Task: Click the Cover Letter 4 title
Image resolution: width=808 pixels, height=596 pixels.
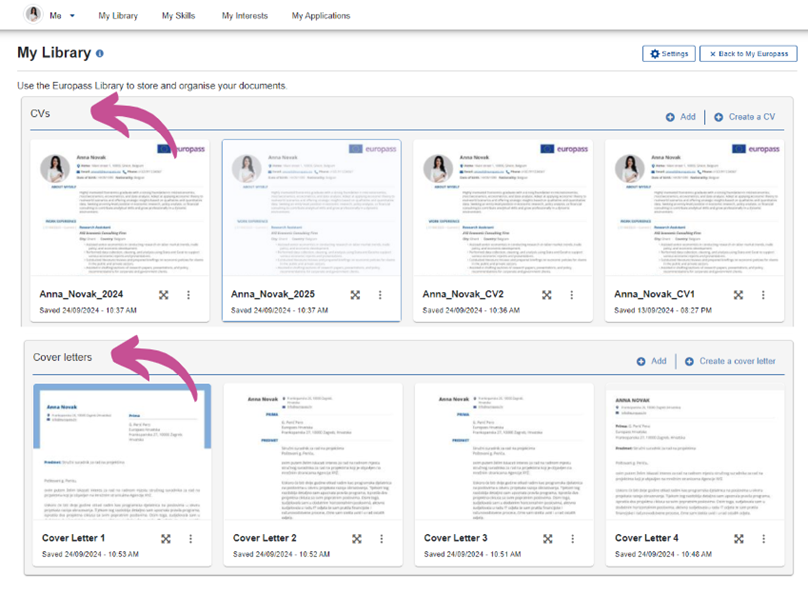Action: pos(647,538)
